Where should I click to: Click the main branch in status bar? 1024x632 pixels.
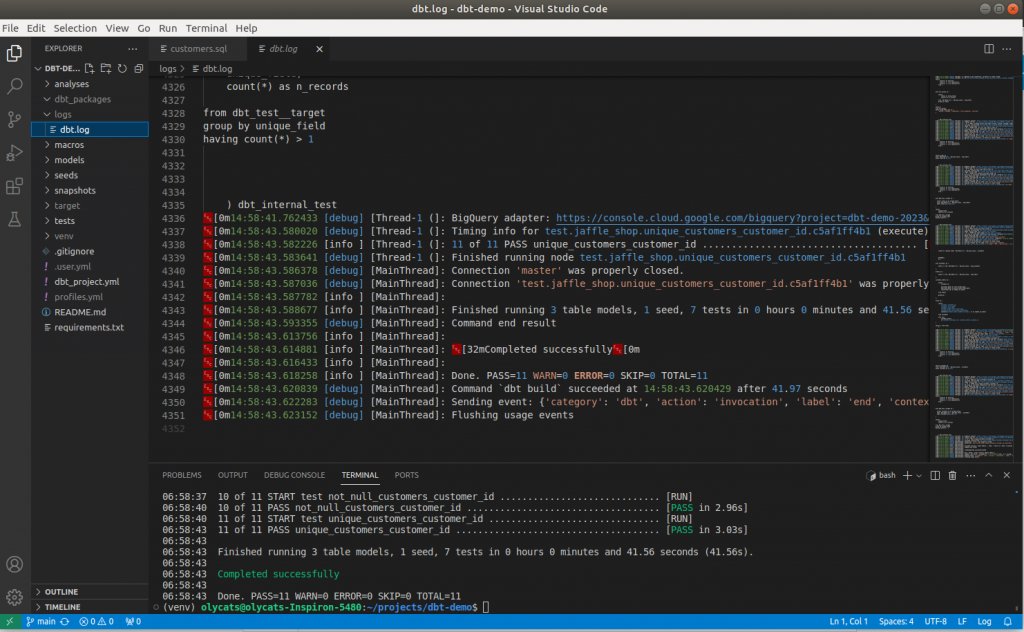point(41,622)
